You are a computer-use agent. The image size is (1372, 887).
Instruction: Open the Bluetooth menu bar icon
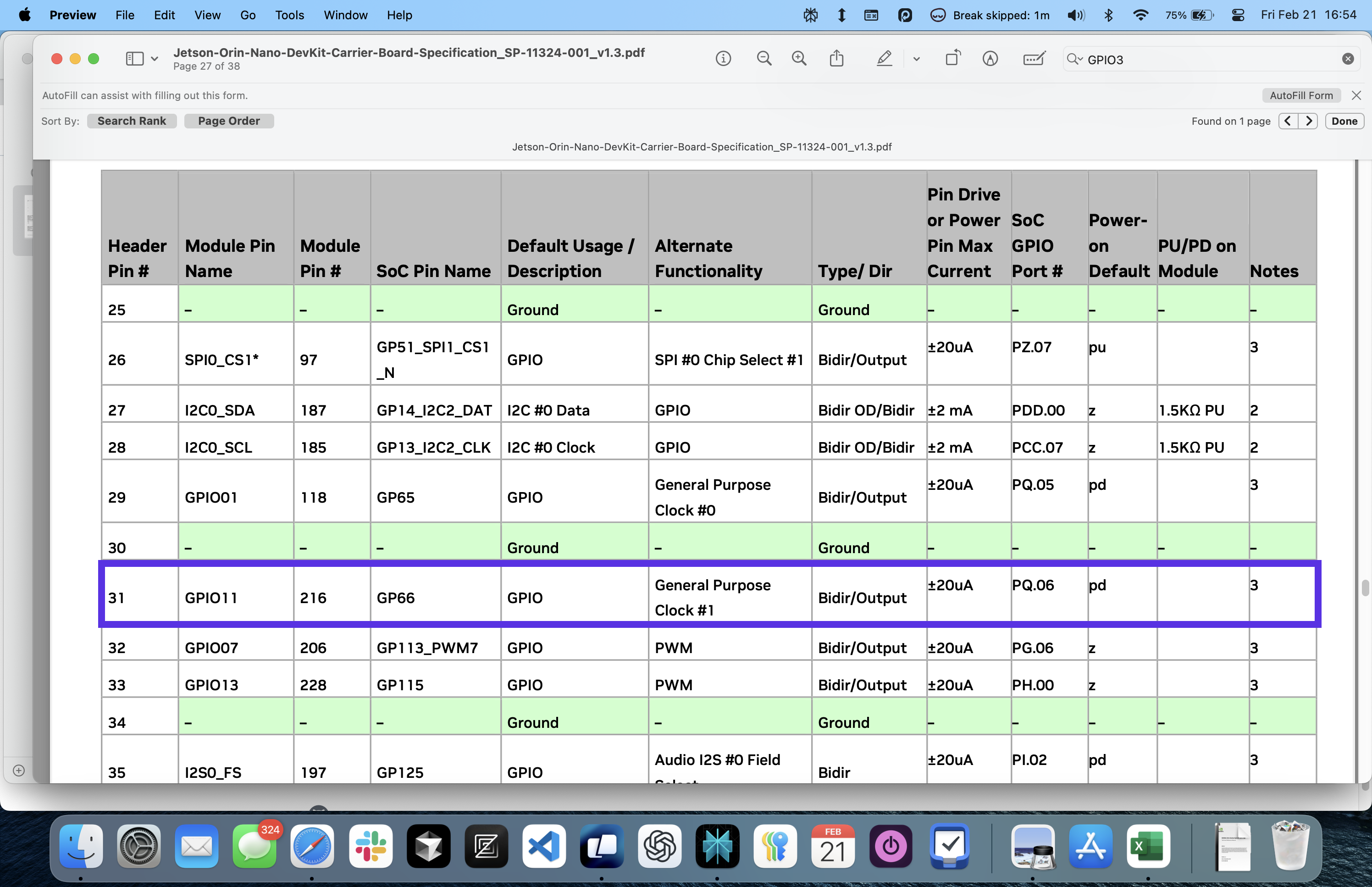[x=1108, y=15]
